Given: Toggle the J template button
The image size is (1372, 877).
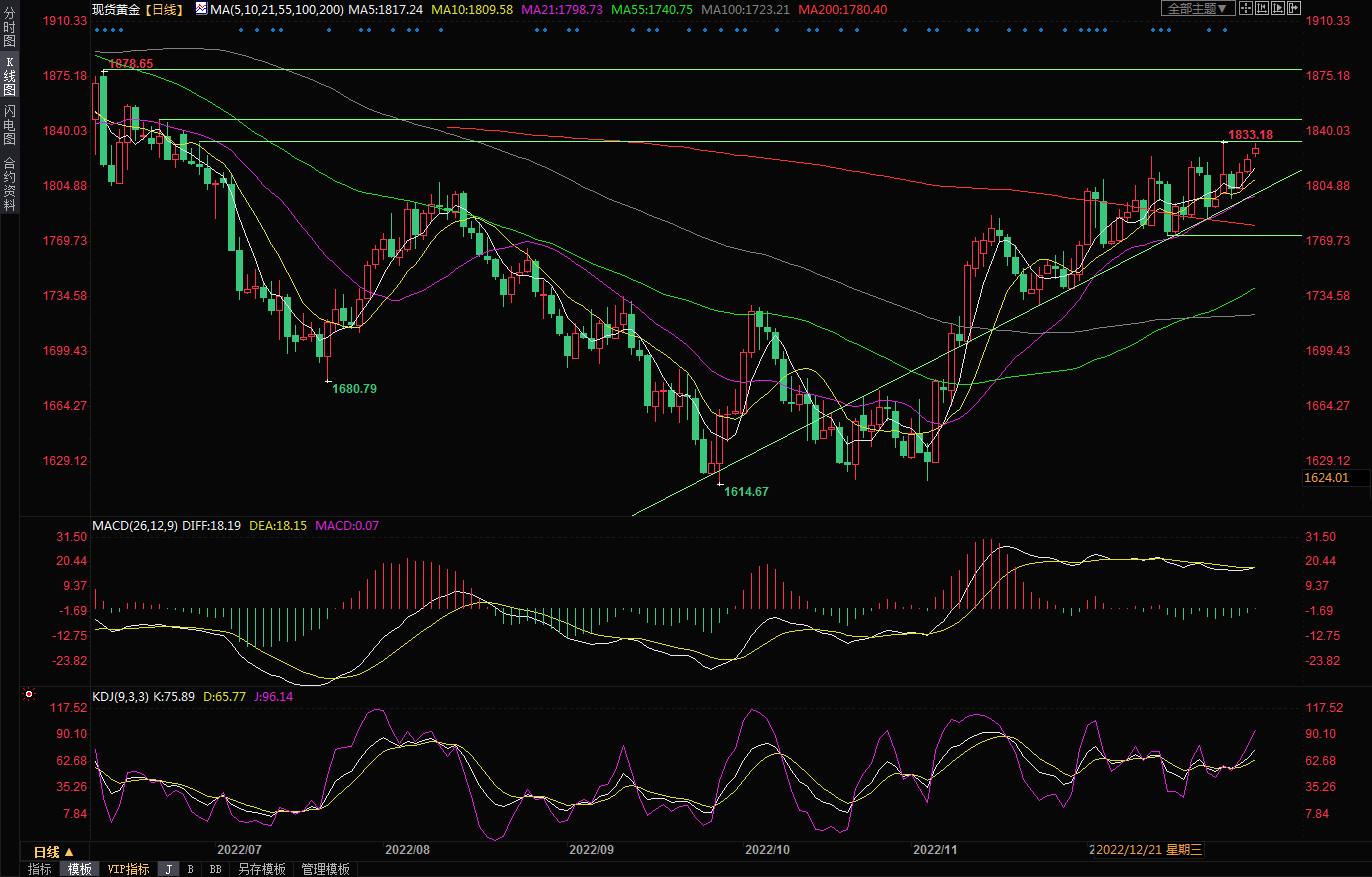Looking at the screenshot, I should pos(168,869).
